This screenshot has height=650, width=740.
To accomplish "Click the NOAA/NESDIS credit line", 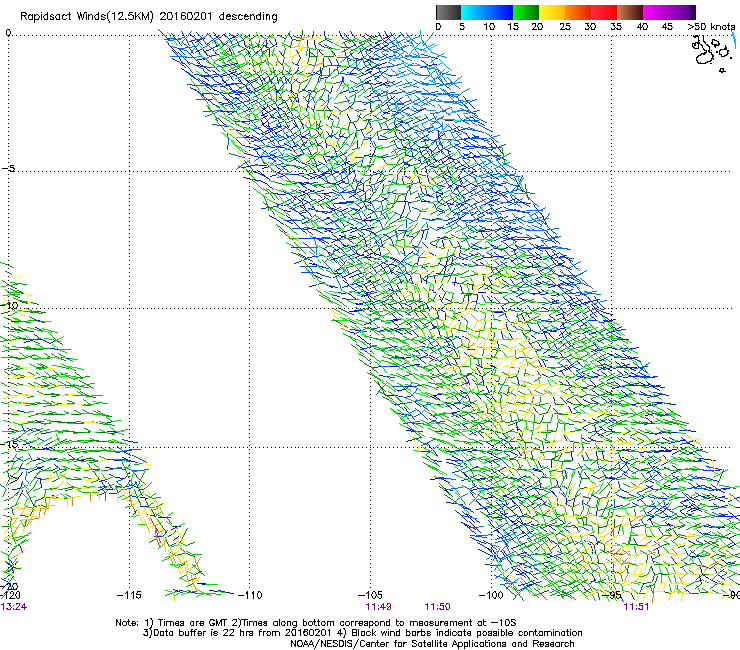I will 432,644.
